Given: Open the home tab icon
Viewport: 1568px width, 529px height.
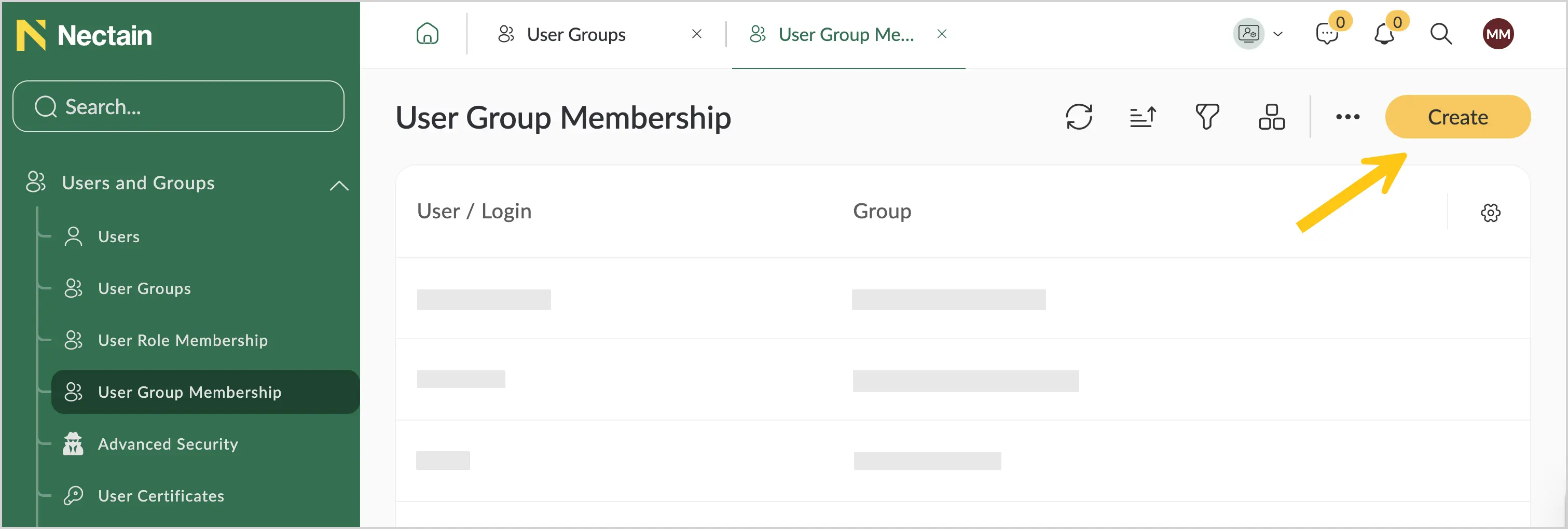Looking at the screenshot, I should (428, 34).
